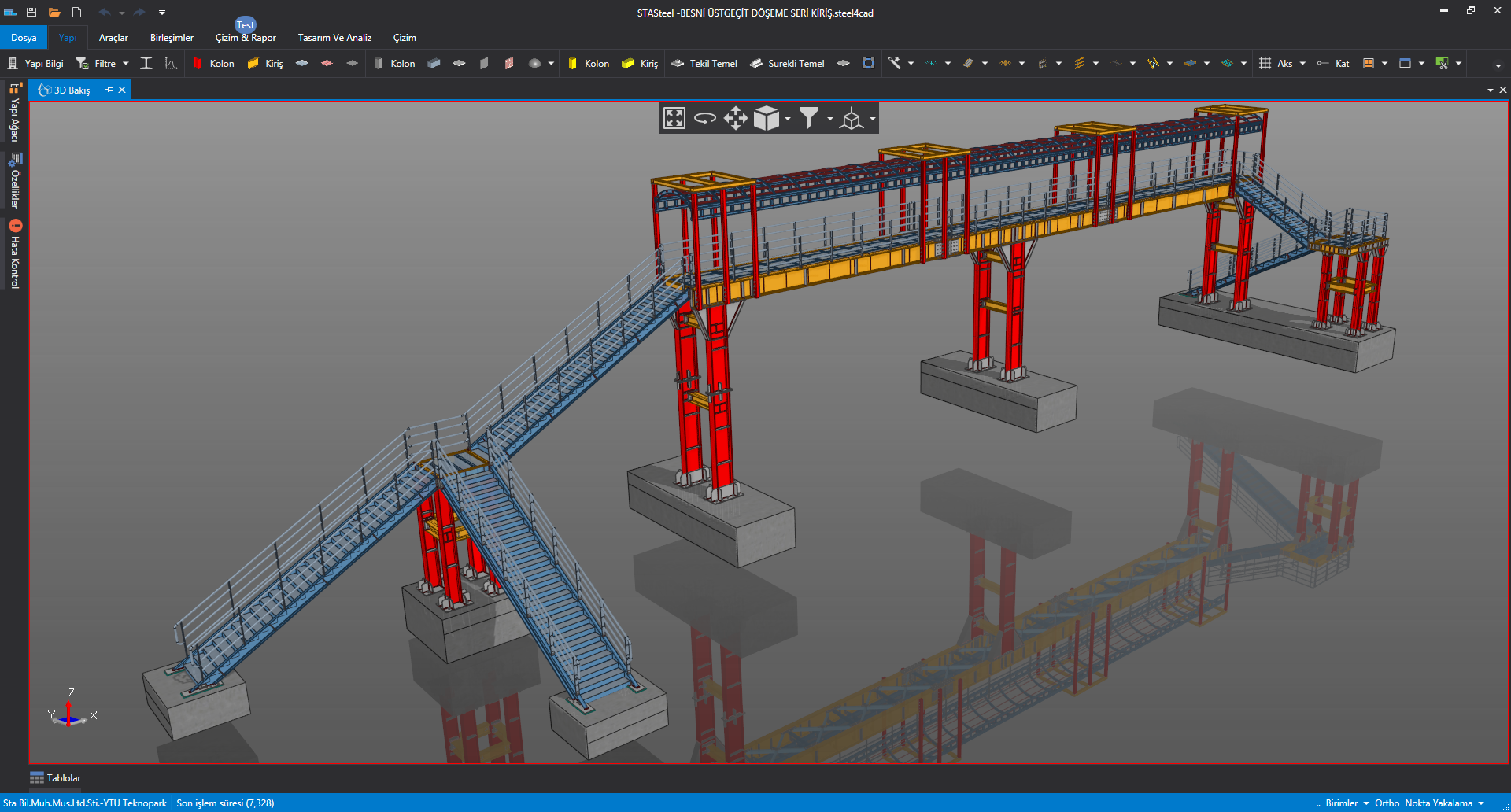Switch to the Birleşimler ribbon tab
Viewport: 1511px width, 812px height.
(172, 38)
